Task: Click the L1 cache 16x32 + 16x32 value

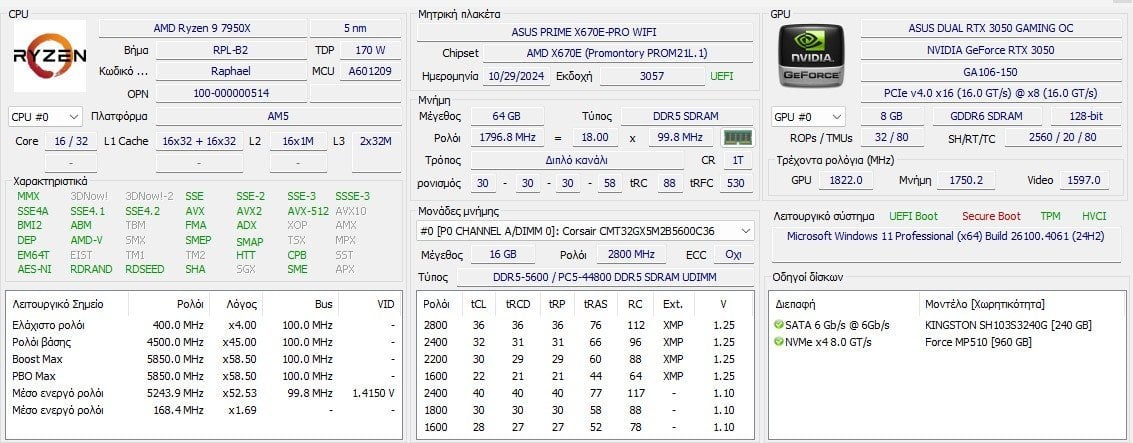Action: coord(199,142)
